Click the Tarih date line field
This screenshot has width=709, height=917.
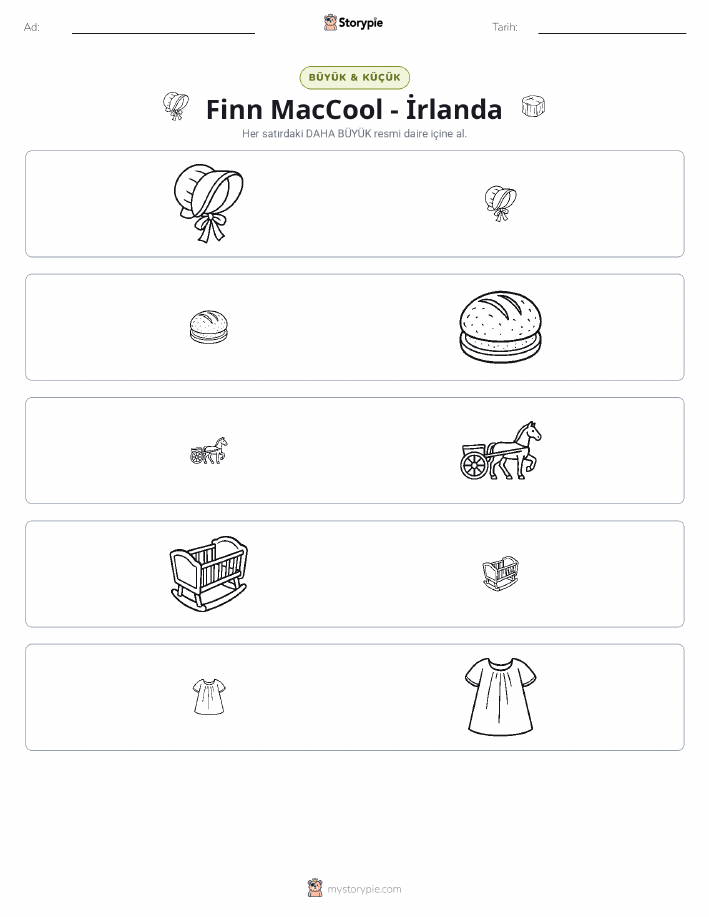tap(612, 27)
